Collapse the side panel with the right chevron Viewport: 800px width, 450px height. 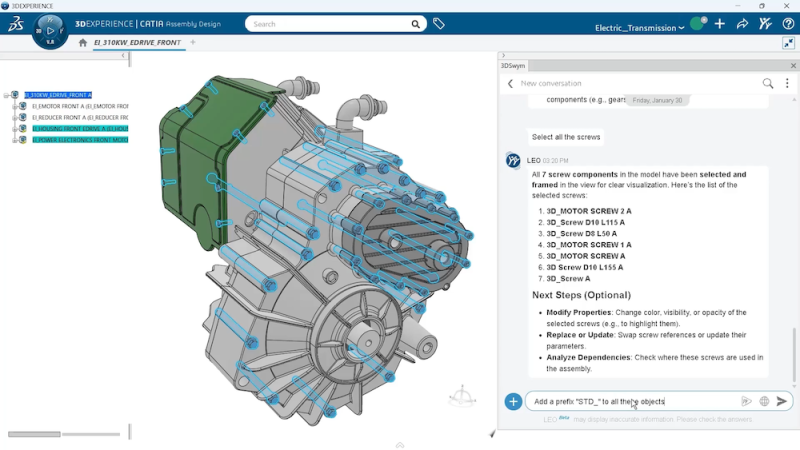point(504,56)
